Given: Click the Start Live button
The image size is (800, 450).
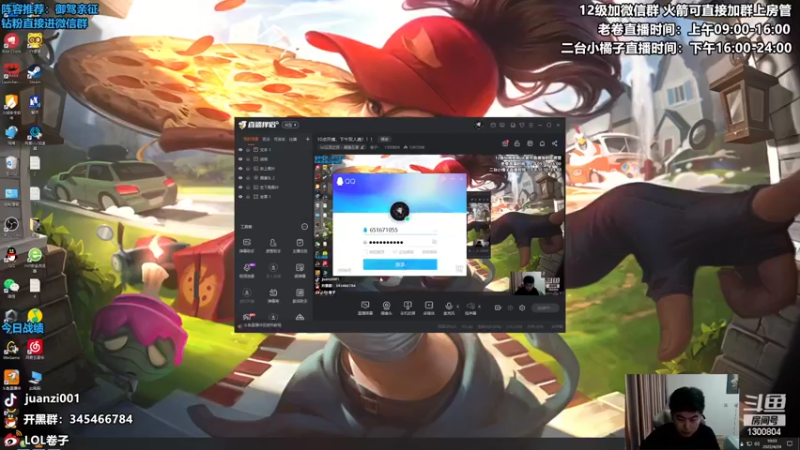Looking at the screenshot, I should pos(545,308).
